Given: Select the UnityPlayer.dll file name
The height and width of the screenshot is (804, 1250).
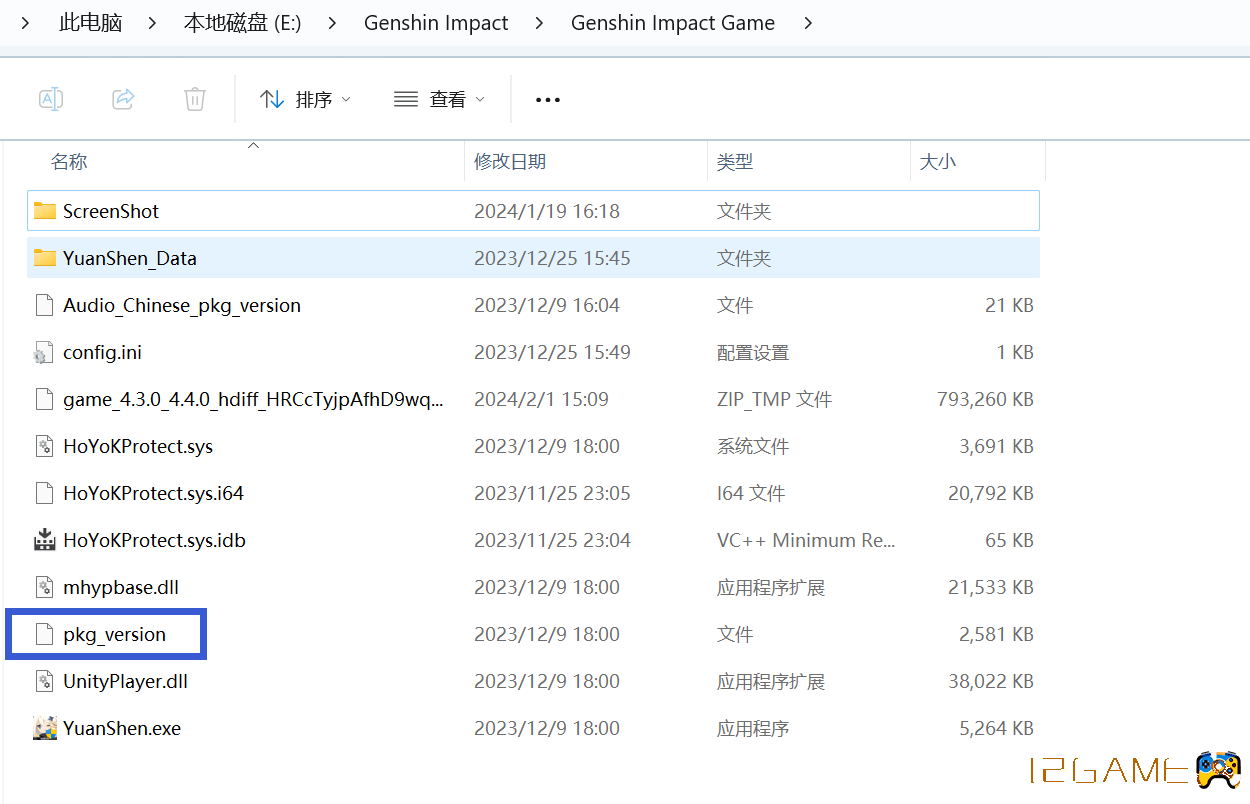Looking at the screenshot, I should 125,681.
